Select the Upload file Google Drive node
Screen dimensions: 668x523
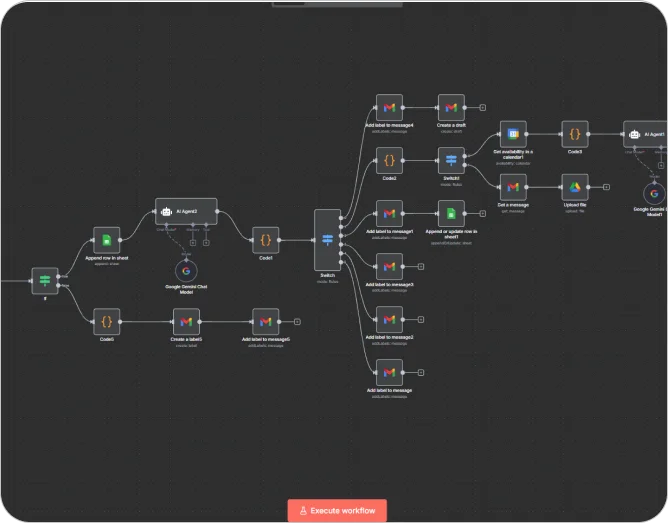pyautogui.click(x=575, y=187)
